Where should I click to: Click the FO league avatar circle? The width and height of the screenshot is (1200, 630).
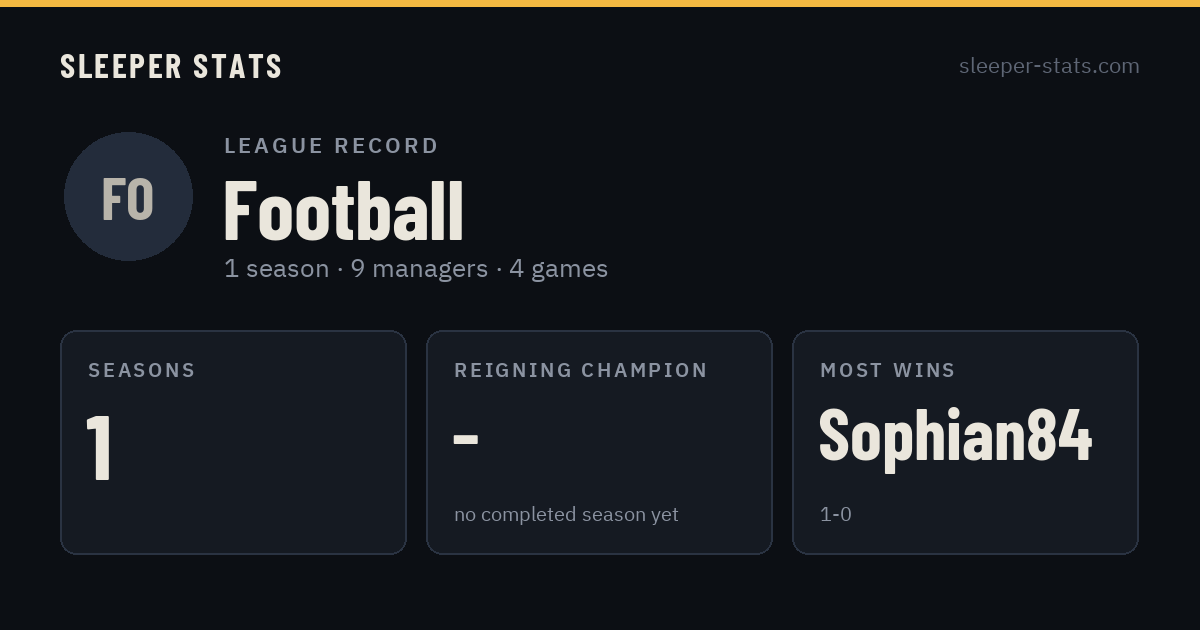click(x=128, y=196)
